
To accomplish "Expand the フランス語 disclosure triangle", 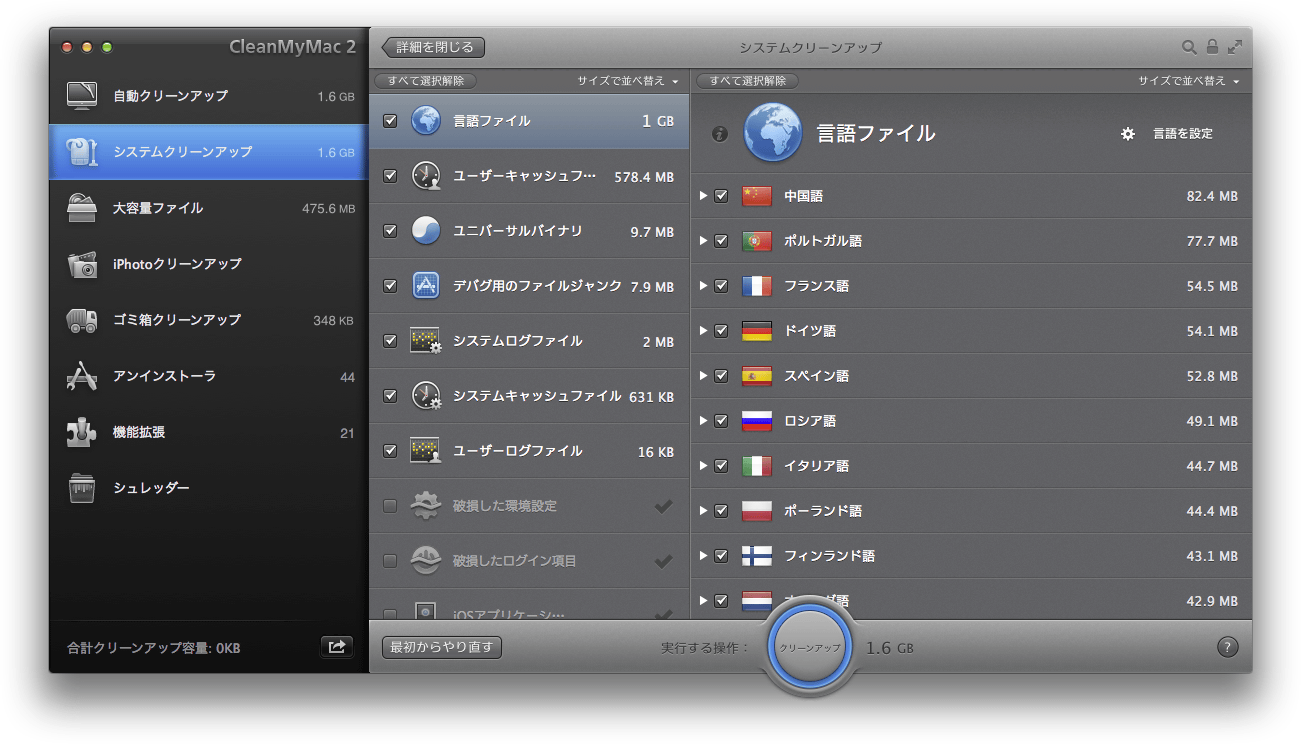I will click(704, 286).
